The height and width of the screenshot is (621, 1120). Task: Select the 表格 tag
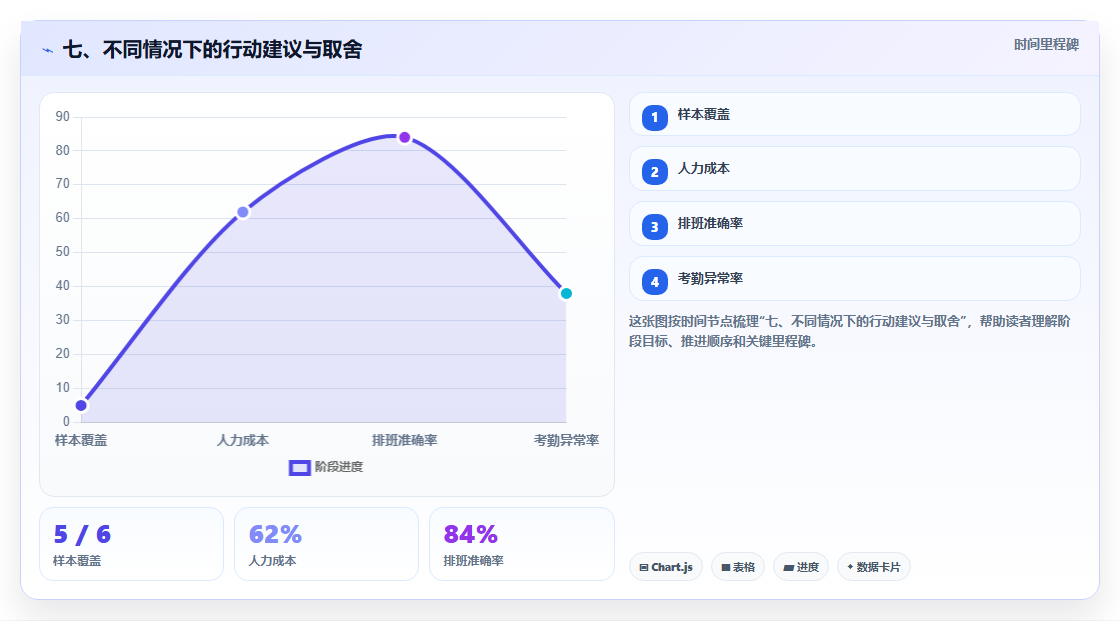click(738, 567)
